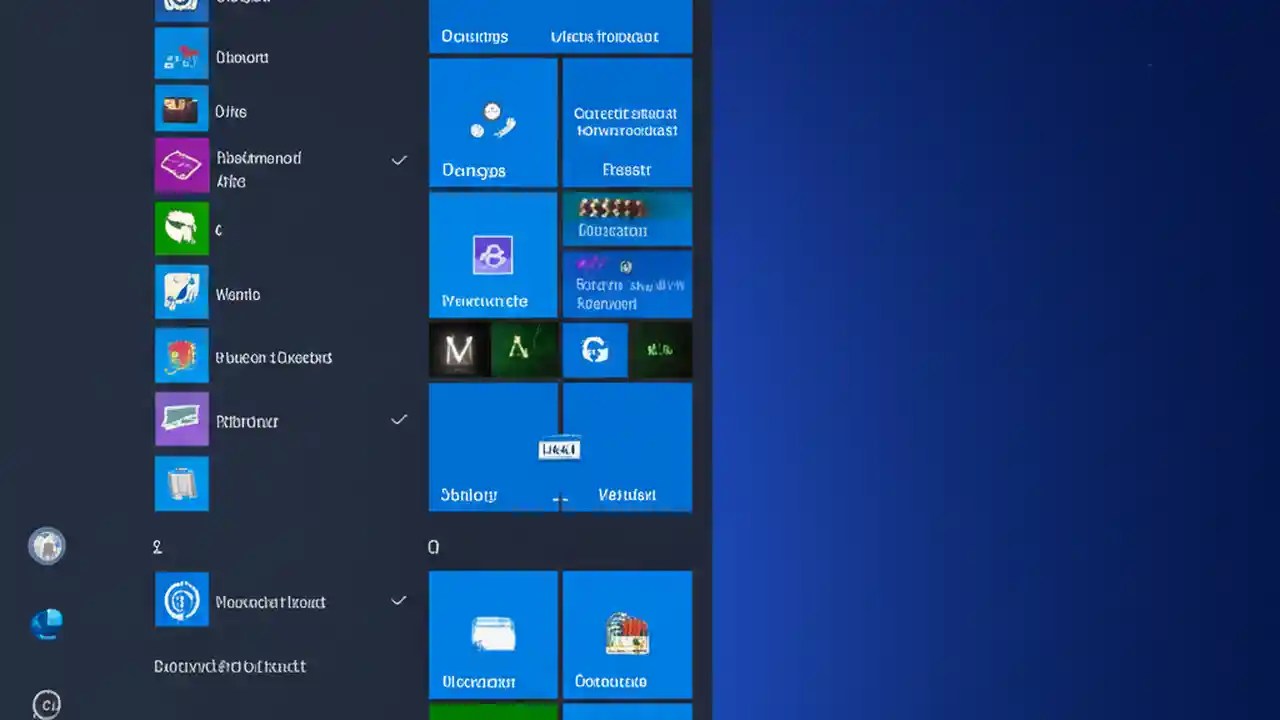Click the left tile group title at the top
1280x720 pixels.
click(474, 36)
